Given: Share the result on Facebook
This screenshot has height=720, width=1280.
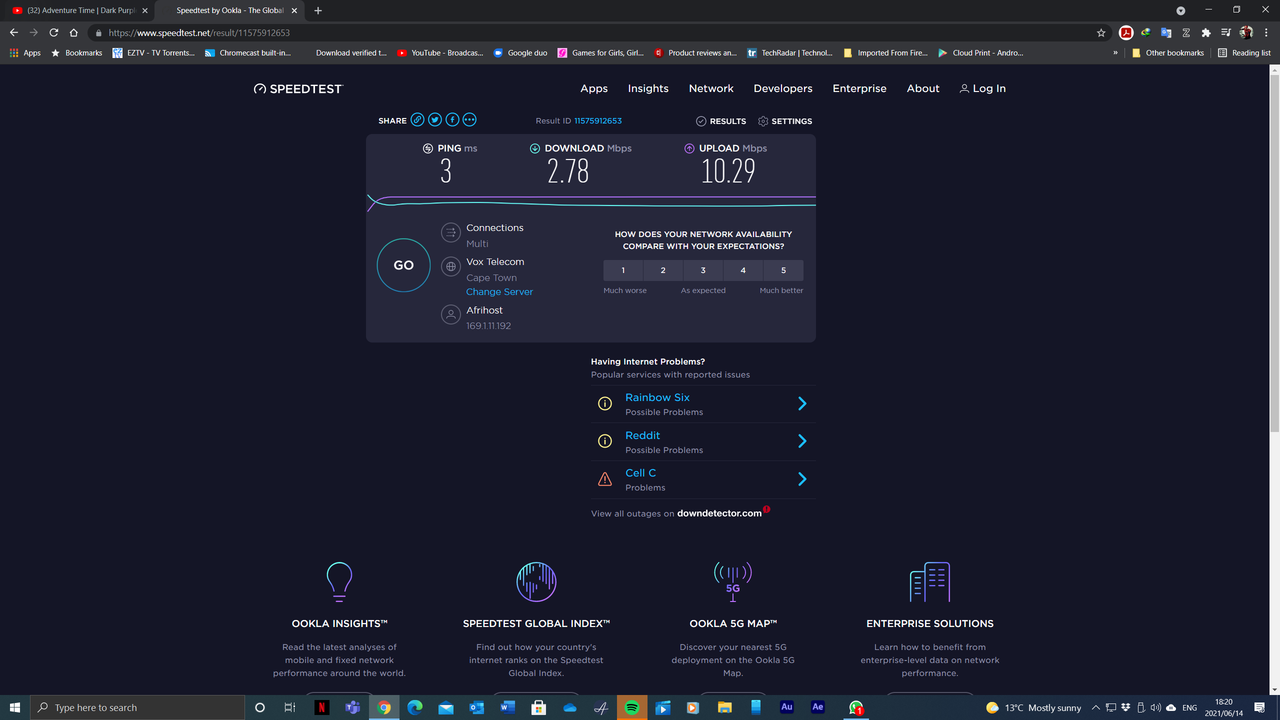Looking at the screenshot, I should [x=452, y=120].
